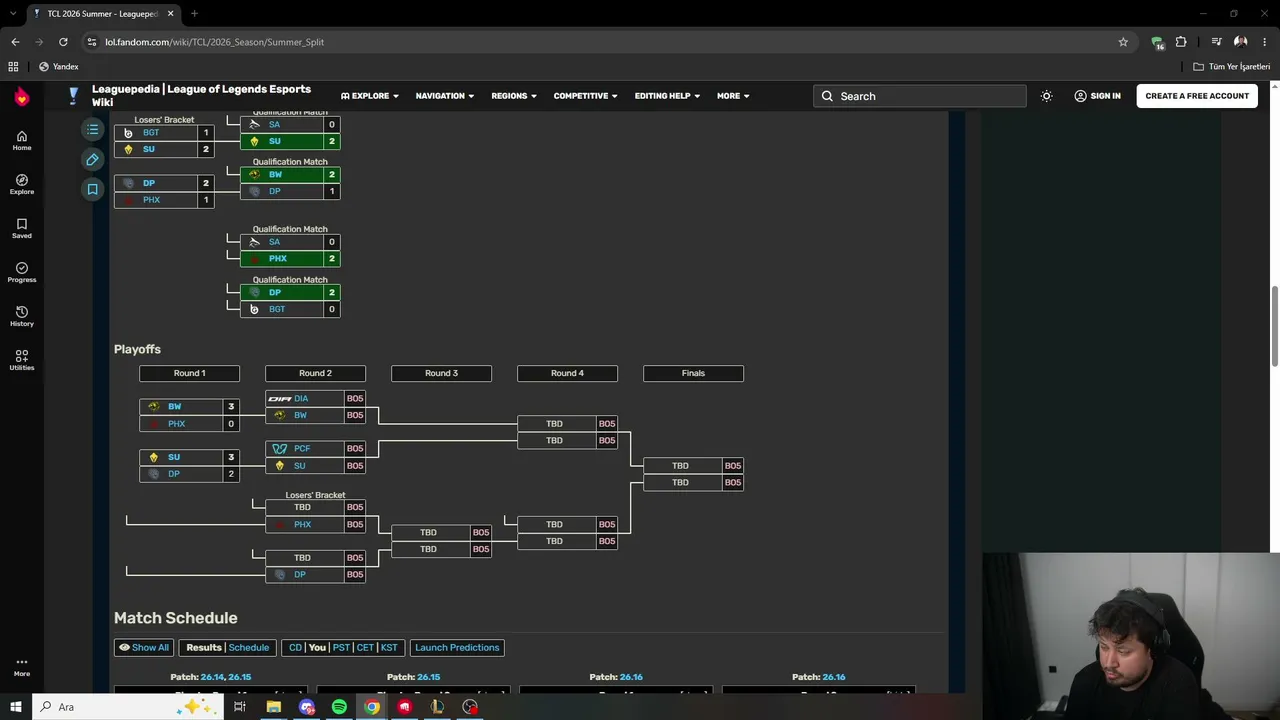Image resolution: width=1280 pixels, height=720 pixels.
Task: Select the TCL 2026 Summer browser tab
Action: (102, 14)
